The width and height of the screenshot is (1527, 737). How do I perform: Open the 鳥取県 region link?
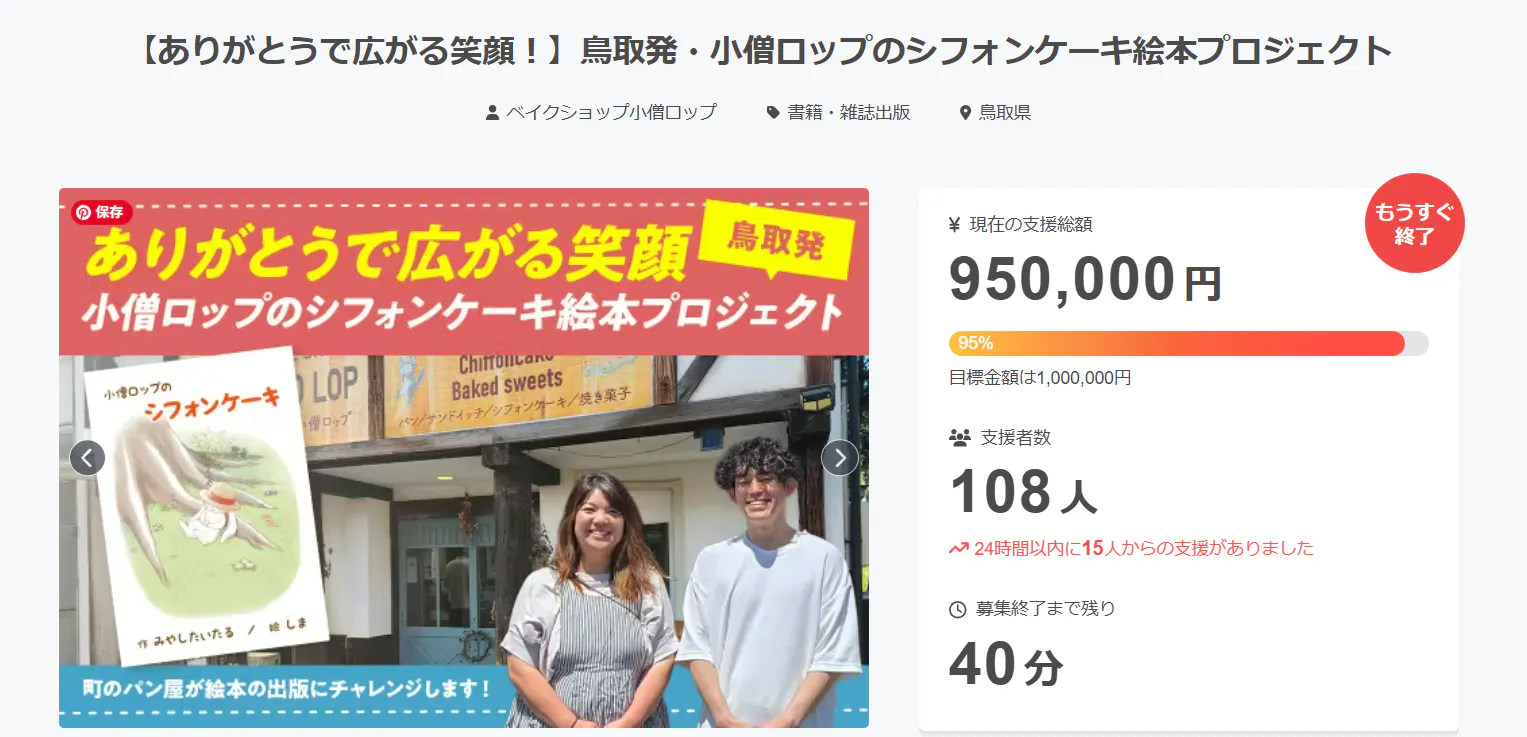[x=1005, y=113]
